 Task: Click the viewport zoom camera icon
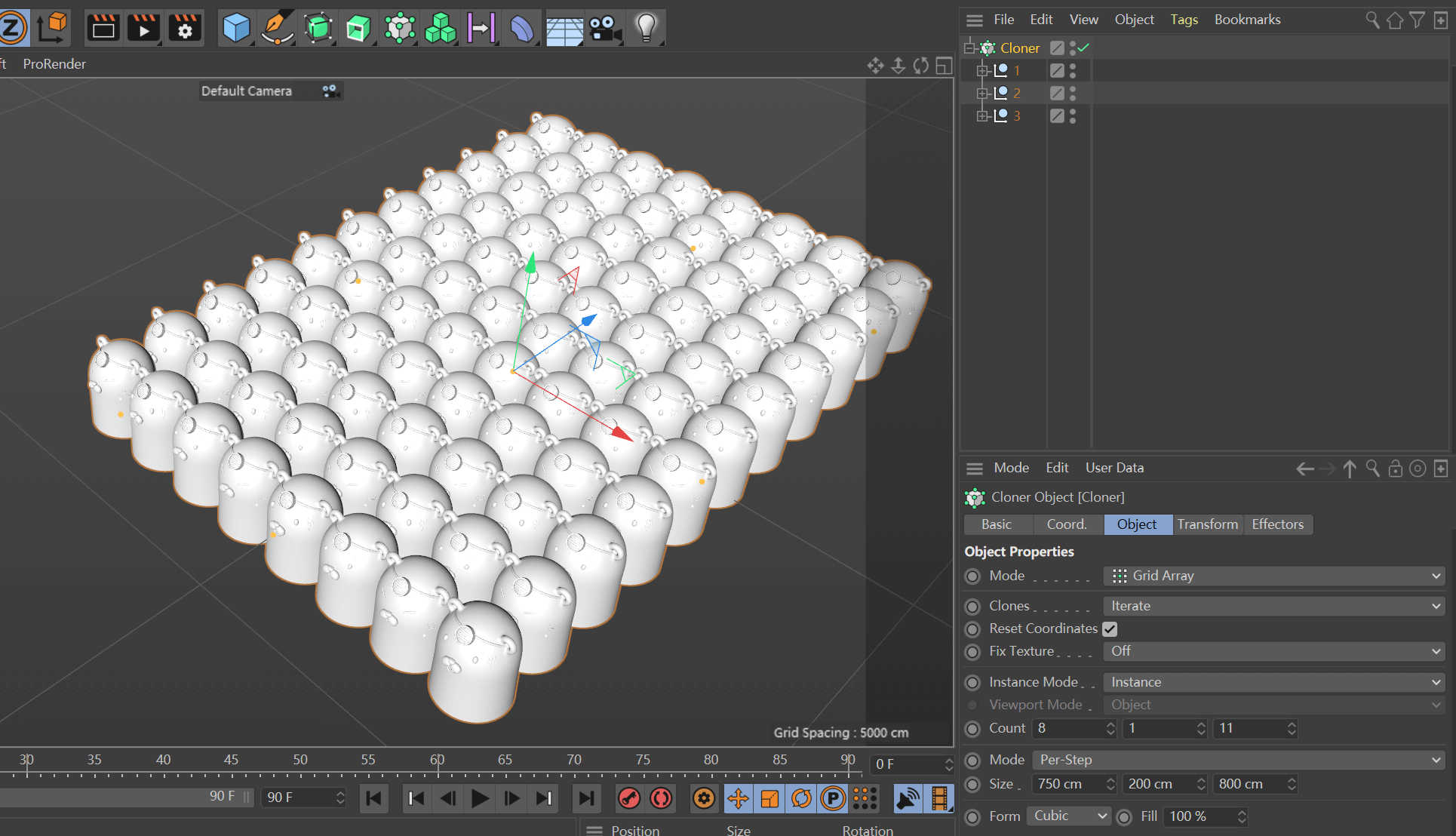(x=898, y=66)
